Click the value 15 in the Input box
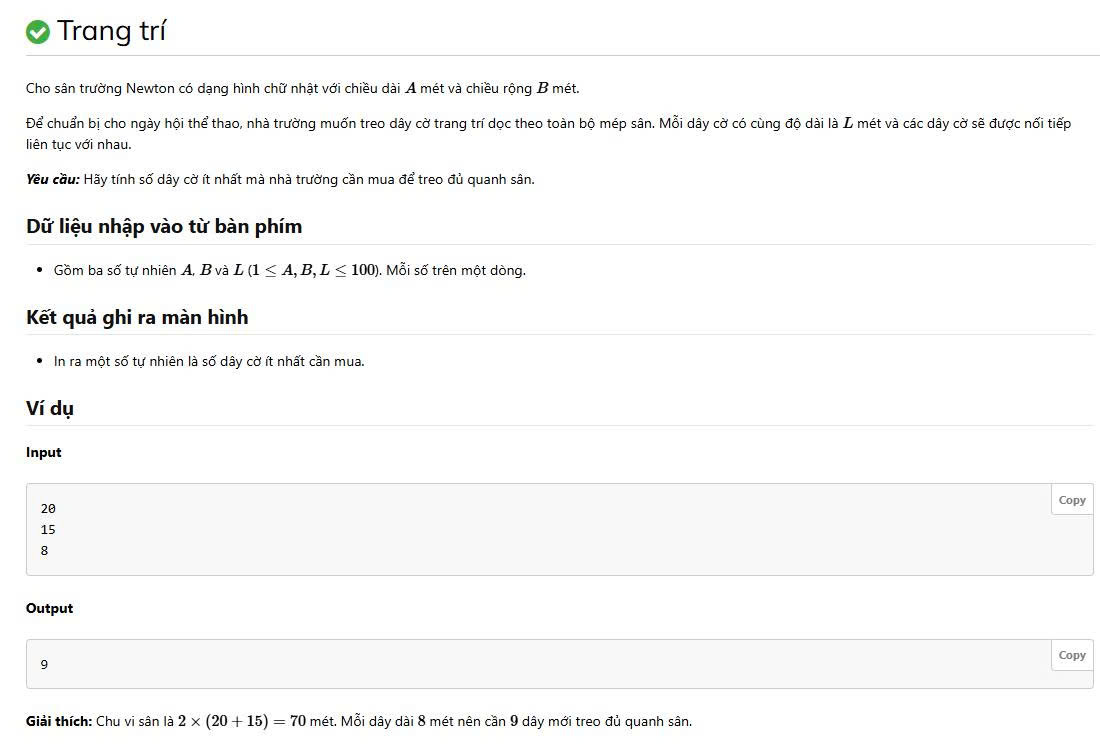Viewport: 1100px width, 748px height. point(48,530)
